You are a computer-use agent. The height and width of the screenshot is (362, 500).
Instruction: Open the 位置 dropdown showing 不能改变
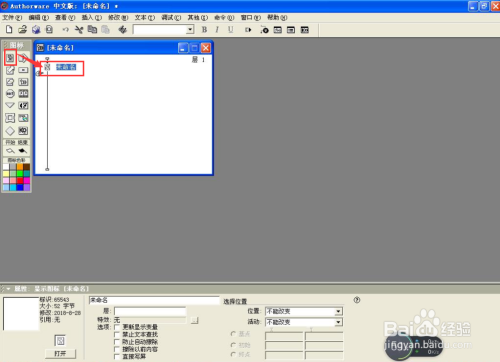pyautogui.click(x=304, y=311)
